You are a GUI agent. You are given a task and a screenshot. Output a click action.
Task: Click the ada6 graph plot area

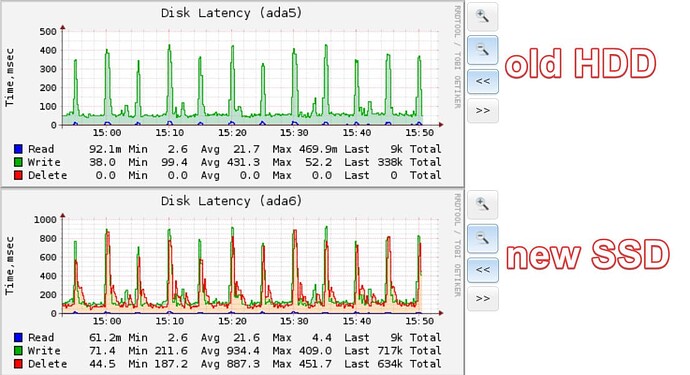point(251,266)
